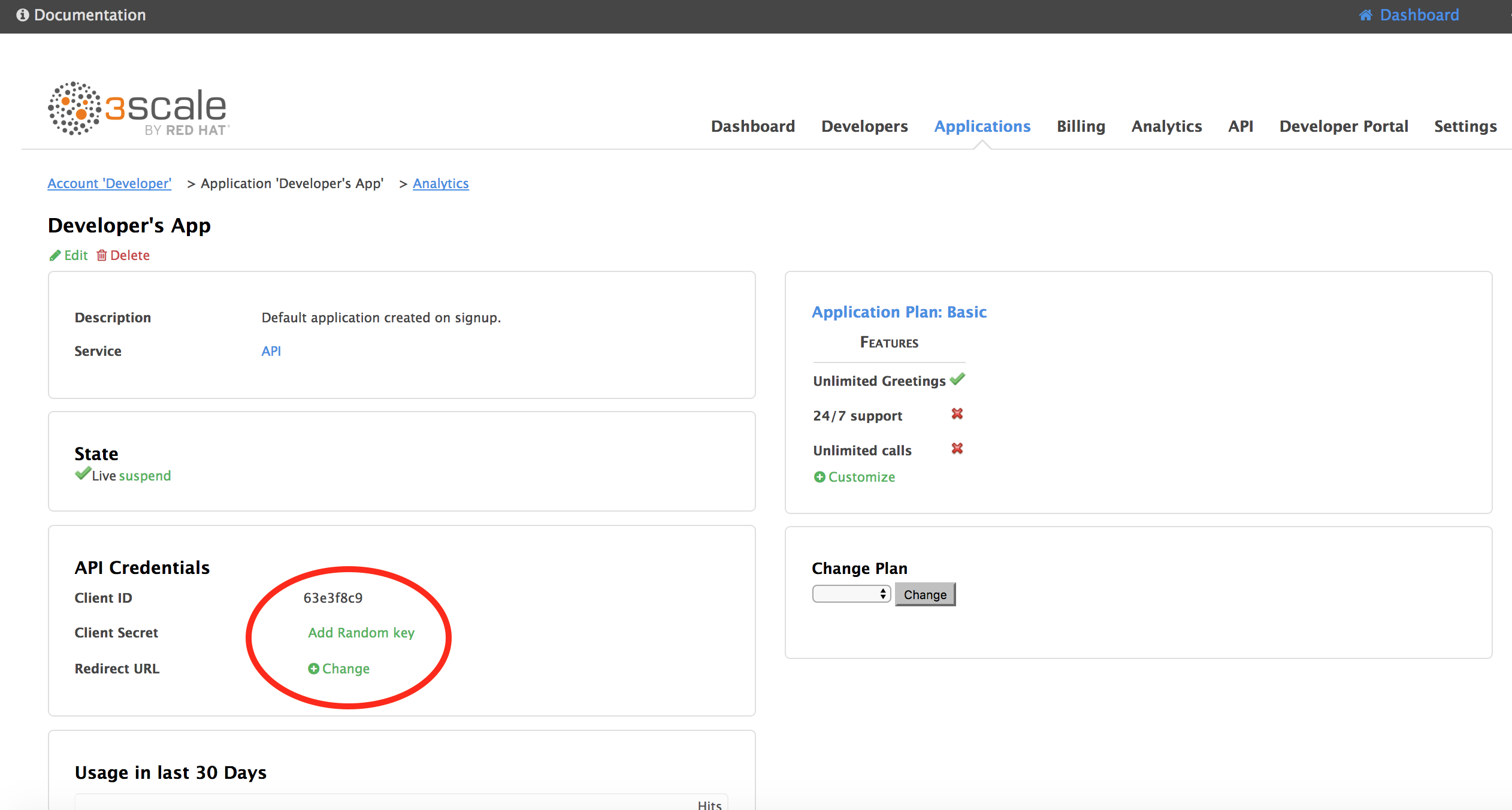
Task: Click the home icon beside Dashboard
Action: 1365,15
